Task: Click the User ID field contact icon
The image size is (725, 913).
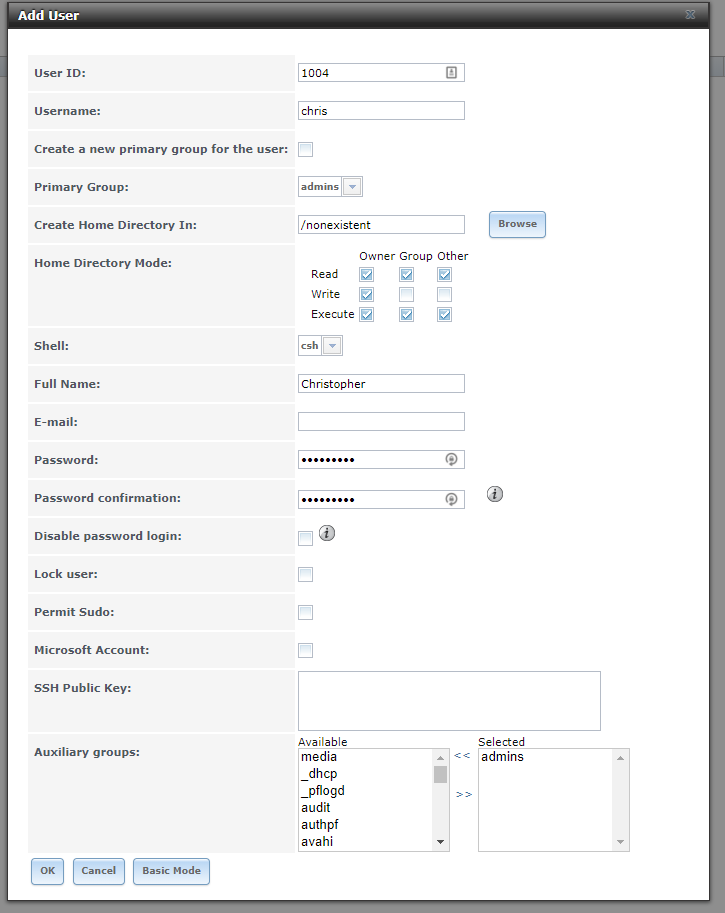Action: [451, 73]
